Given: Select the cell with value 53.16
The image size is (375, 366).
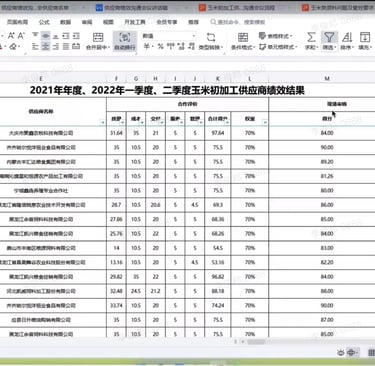Looking at the screenshot, I should (218, 262).
